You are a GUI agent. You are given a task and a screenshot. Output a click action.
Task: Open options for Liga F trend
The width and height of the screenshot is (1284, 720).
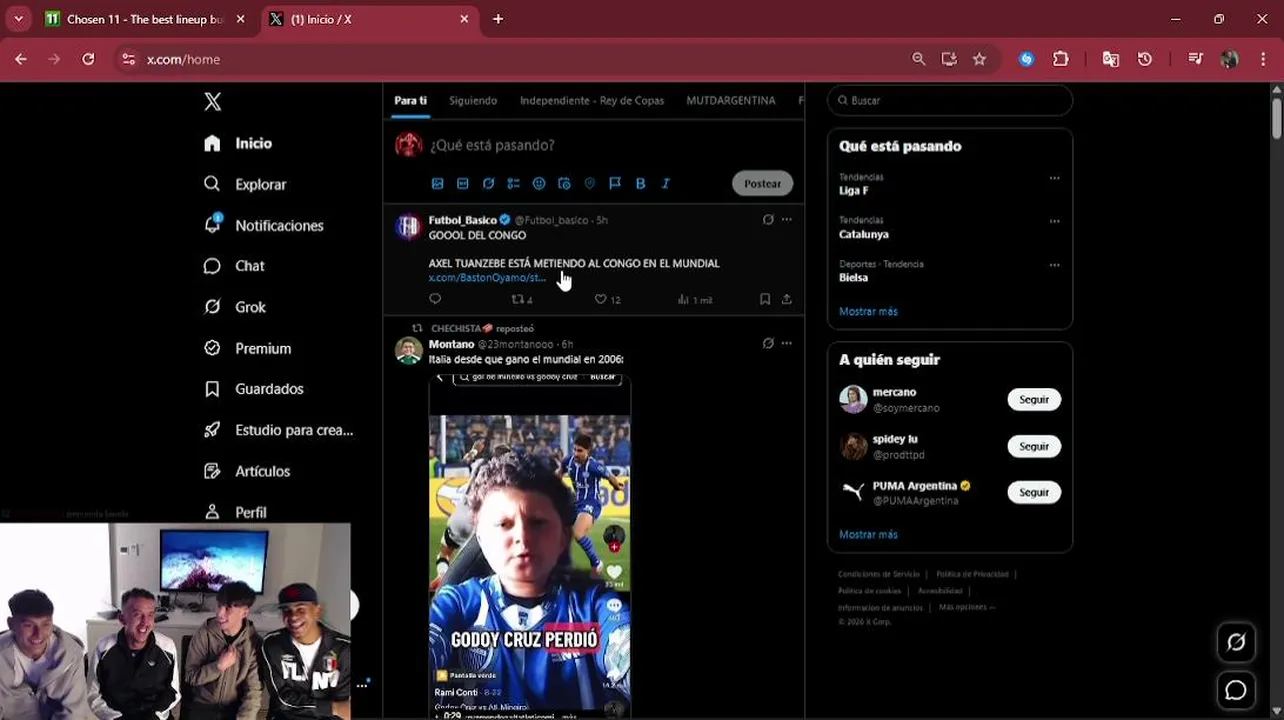pos(1054,178)
